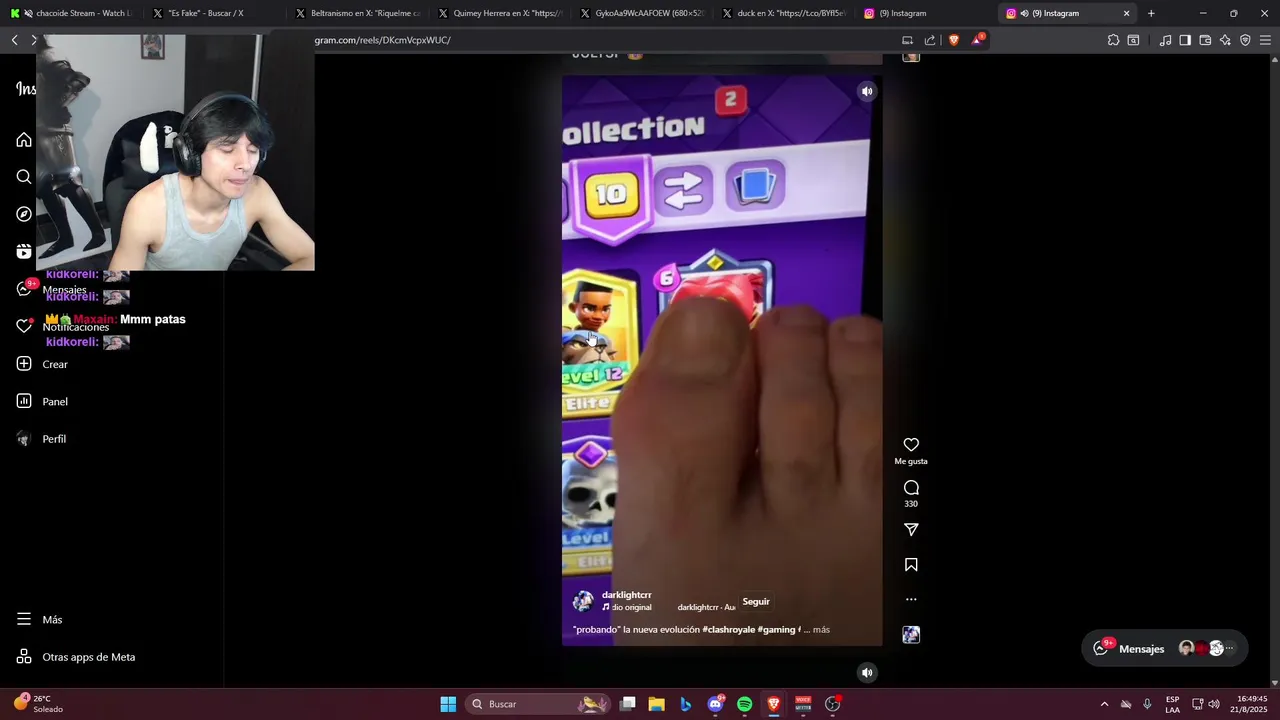Open Brave Rewards triangle icon
The height and width of the screenshot is (720, 1280).
point(977,40)
